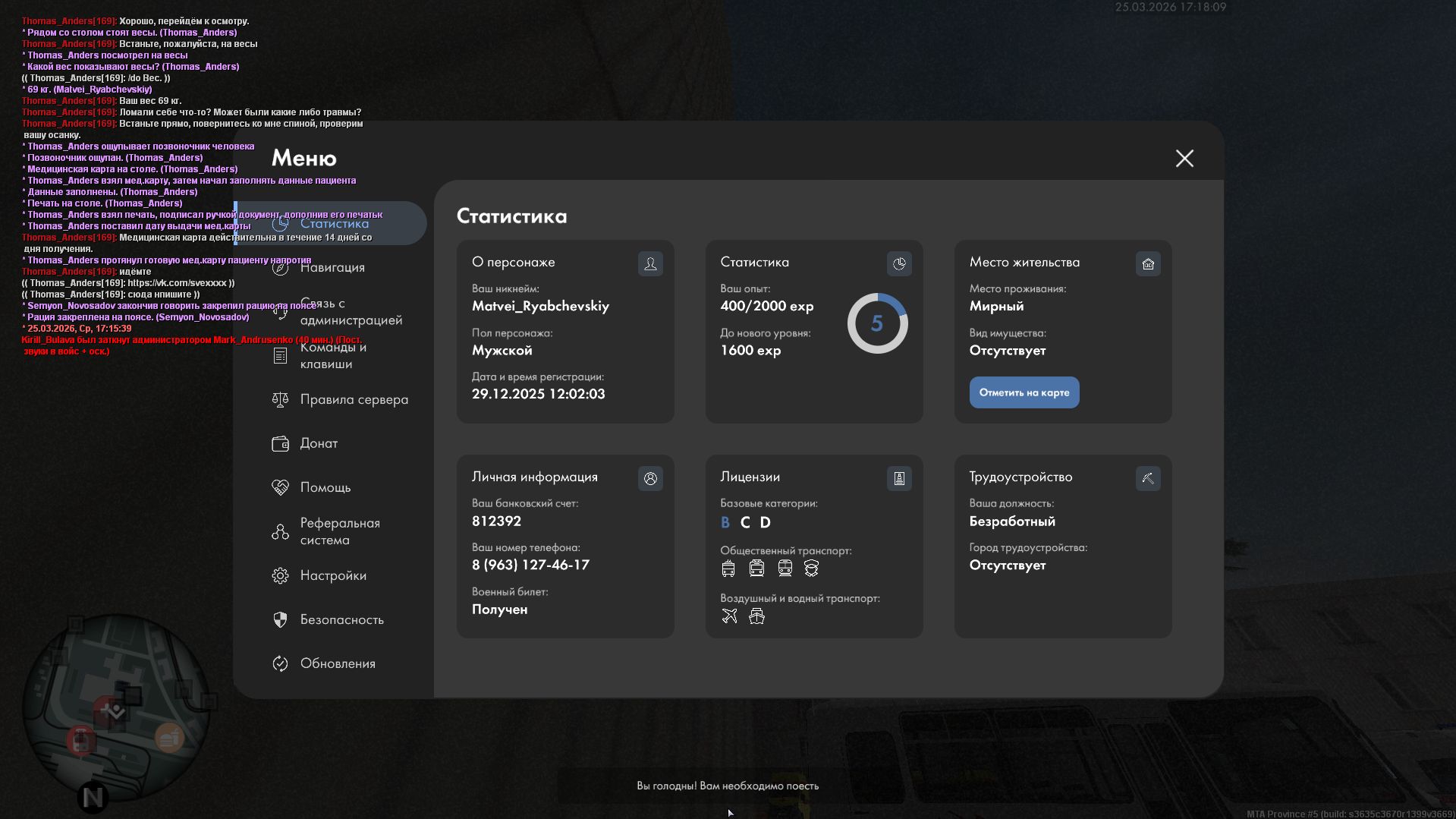Click the level 5 experience progress ring
The image size is (1456, 819).
[x=877, y=323]
